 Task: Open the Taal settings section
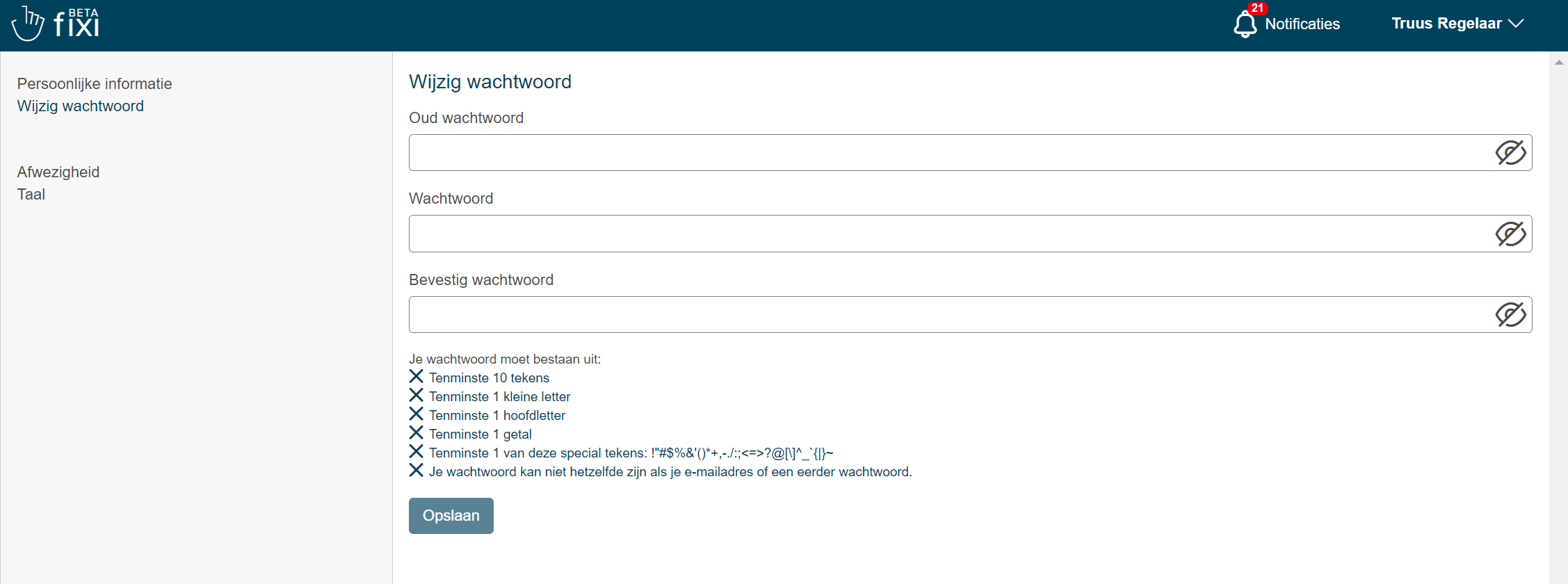(x=31, y=194)
